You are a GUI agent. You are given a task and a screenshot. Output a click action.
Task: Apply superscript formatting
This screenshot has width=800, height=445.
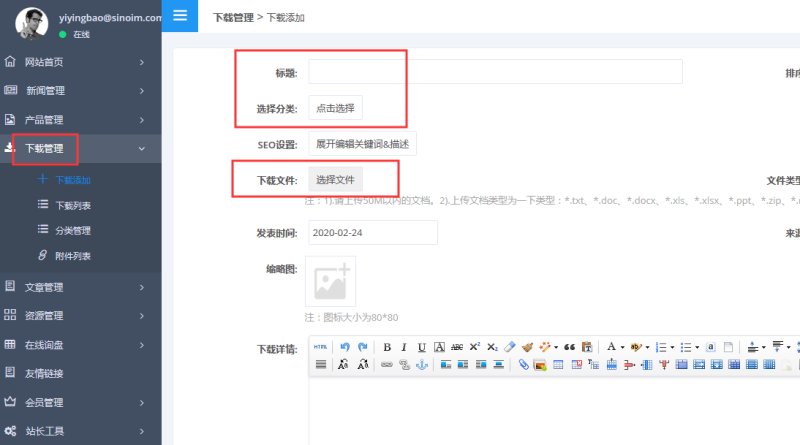point(474,347)
